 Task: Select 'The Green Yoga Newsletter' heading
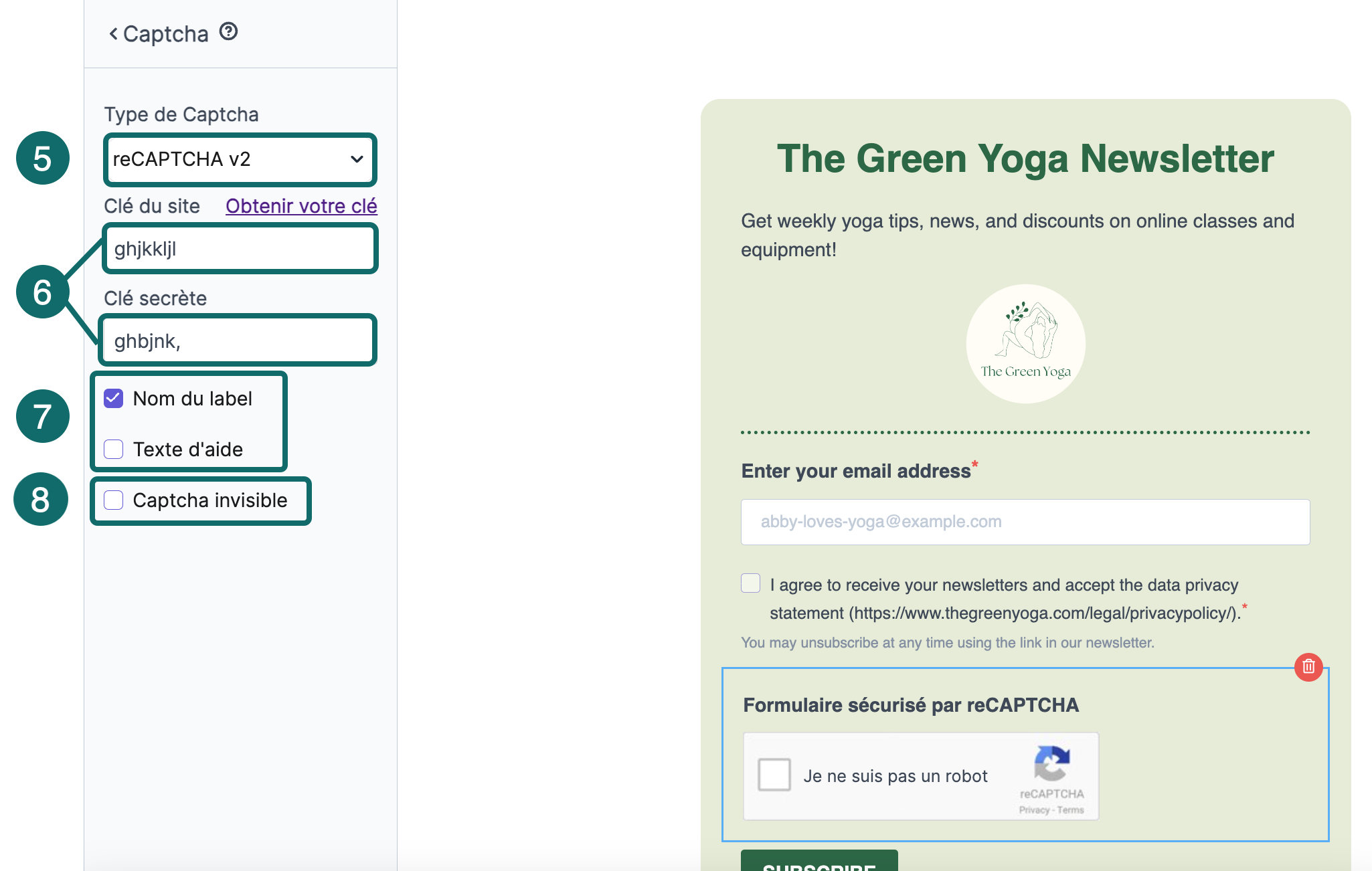1025,159
